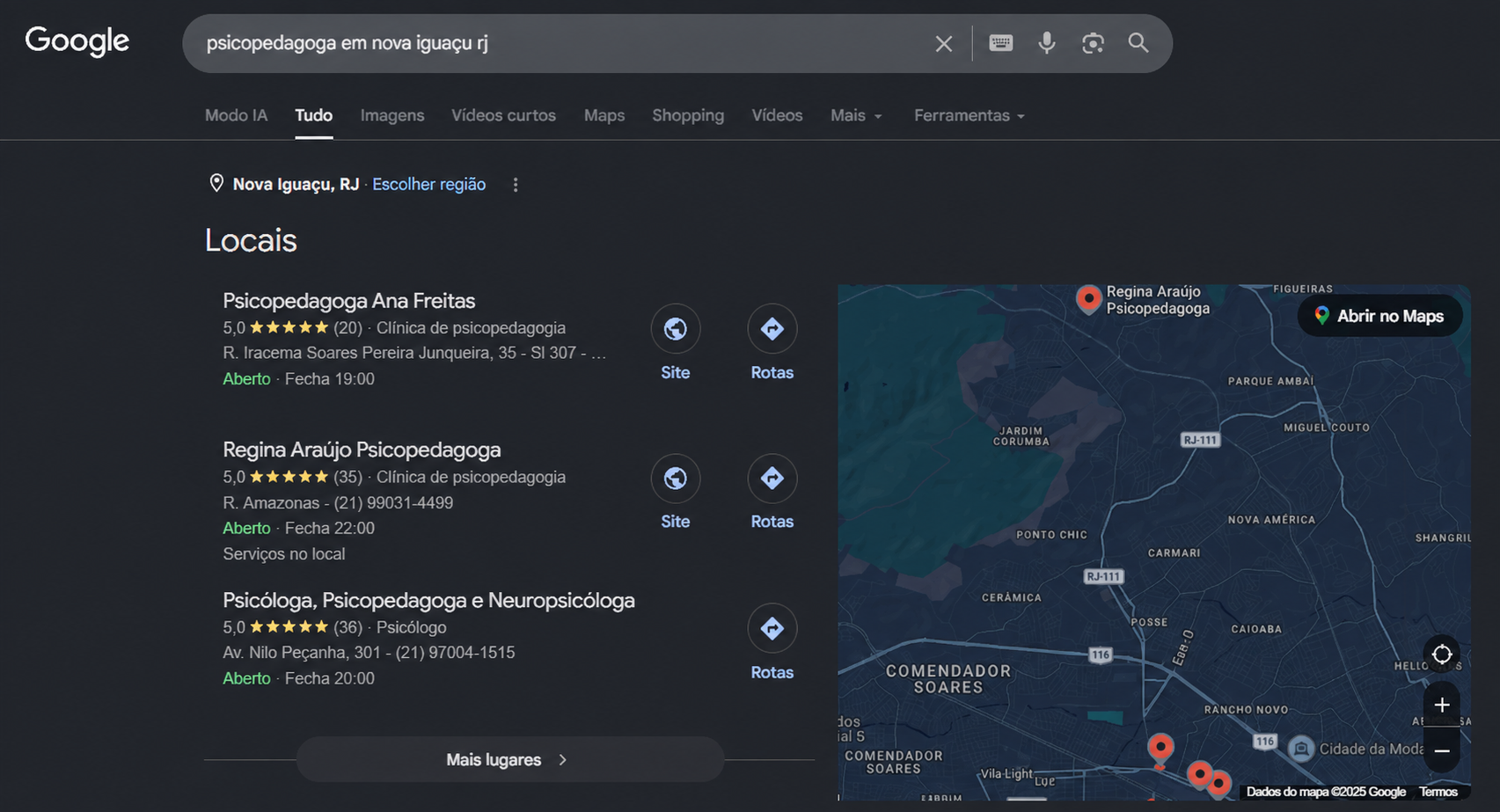Select the Tudo tab
This screenshot has width=1500, height=812.
click(314, 115)
